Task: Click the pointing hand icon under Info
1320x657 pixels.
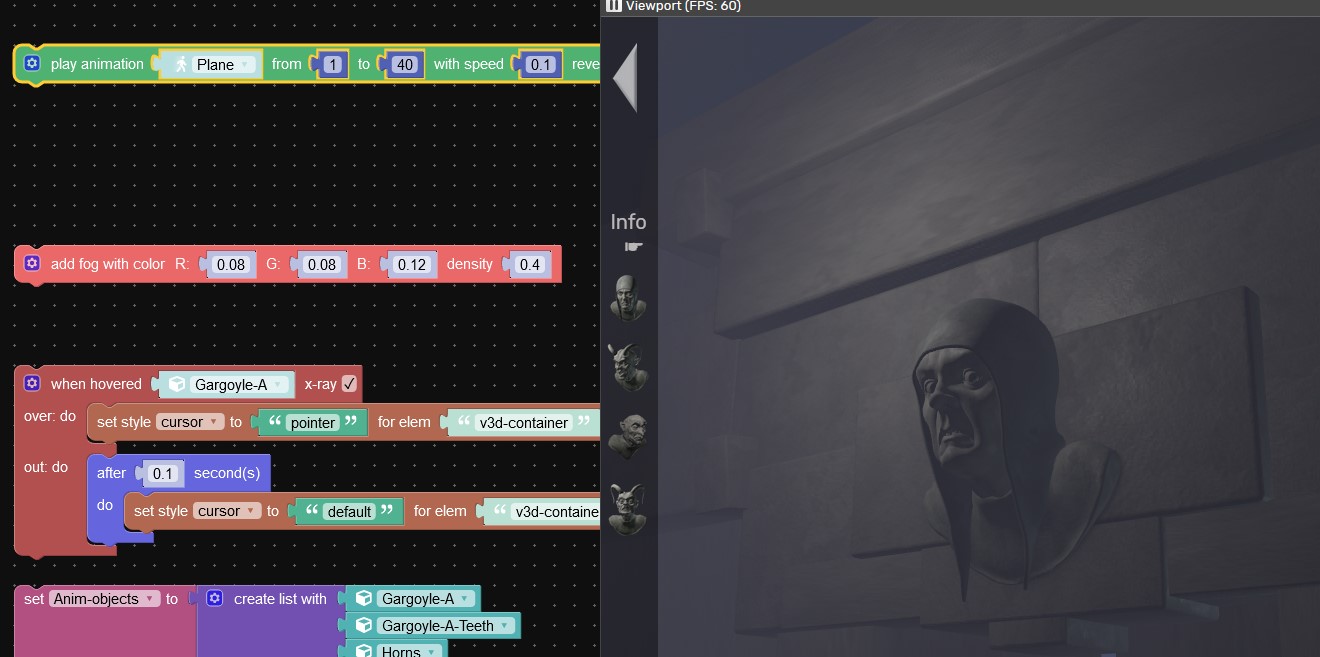Action: click(x=634, y=246)
